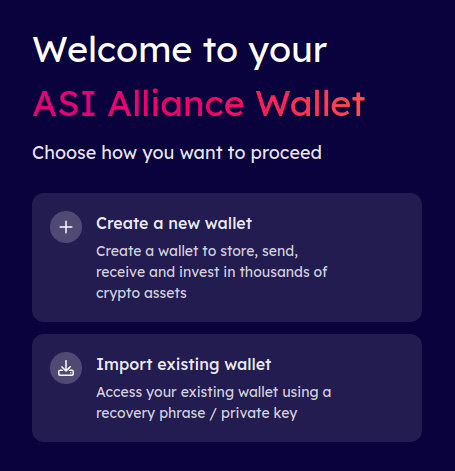Screen dimensions: 455x471
Task: Click "Create a wallet to store, send" description
Action: click(x=197, y=251)
